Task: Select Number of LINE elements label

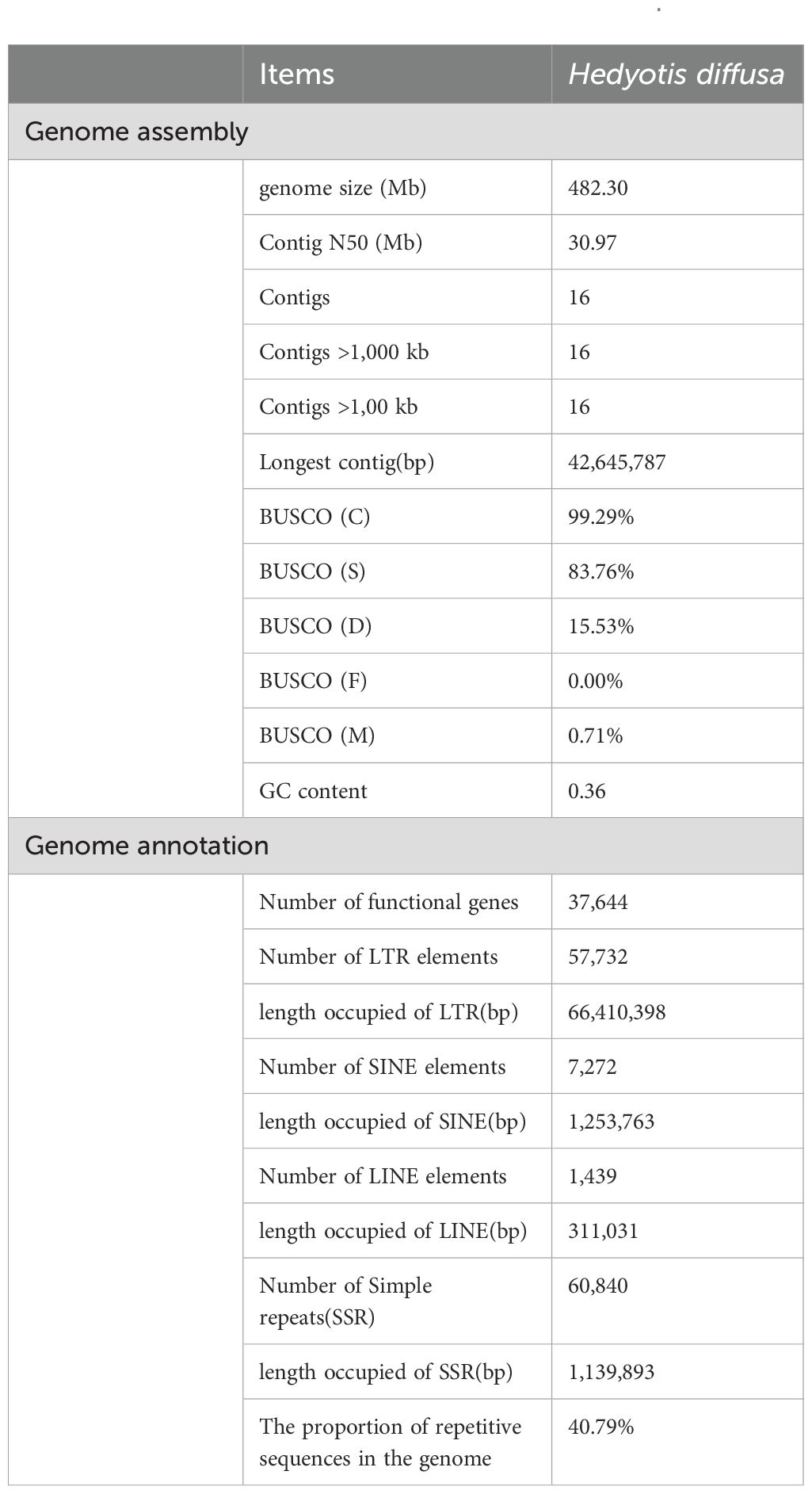Action: [x=383, y=1176]
